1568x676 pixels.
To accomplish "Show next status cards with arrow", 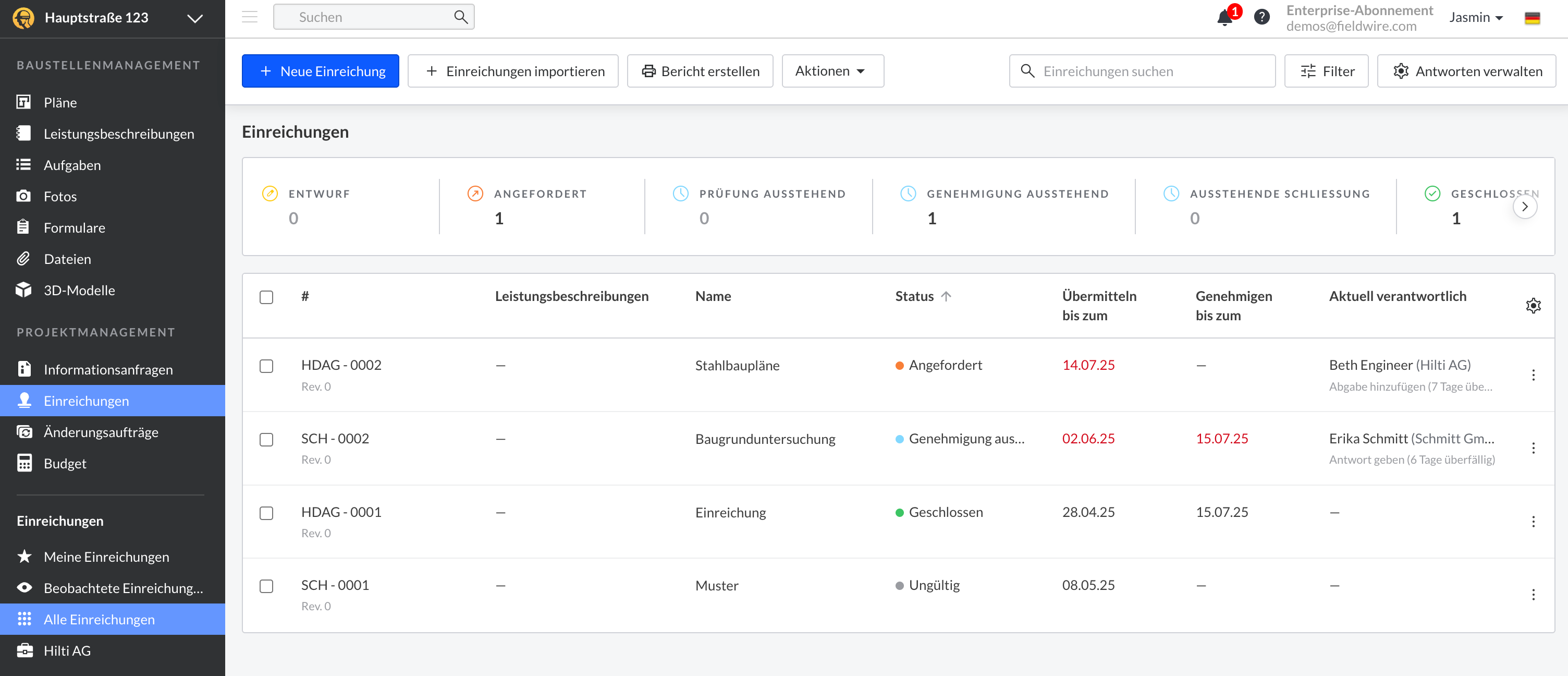I will pos(1524,207).
